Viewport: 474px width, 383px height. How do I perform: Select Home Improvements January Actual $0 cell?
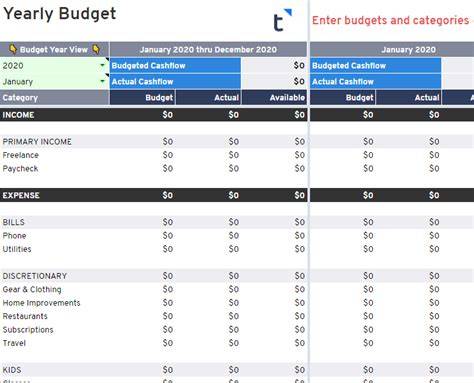pyautogui.click(x=434, y=303)
